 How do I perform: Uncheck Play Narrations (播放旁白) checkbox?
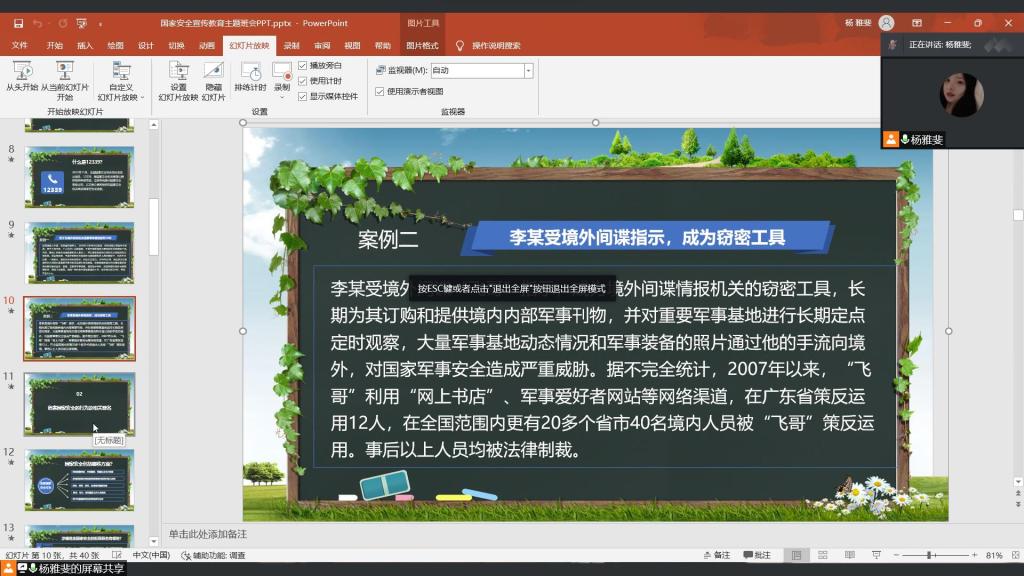tap(303, 65)
